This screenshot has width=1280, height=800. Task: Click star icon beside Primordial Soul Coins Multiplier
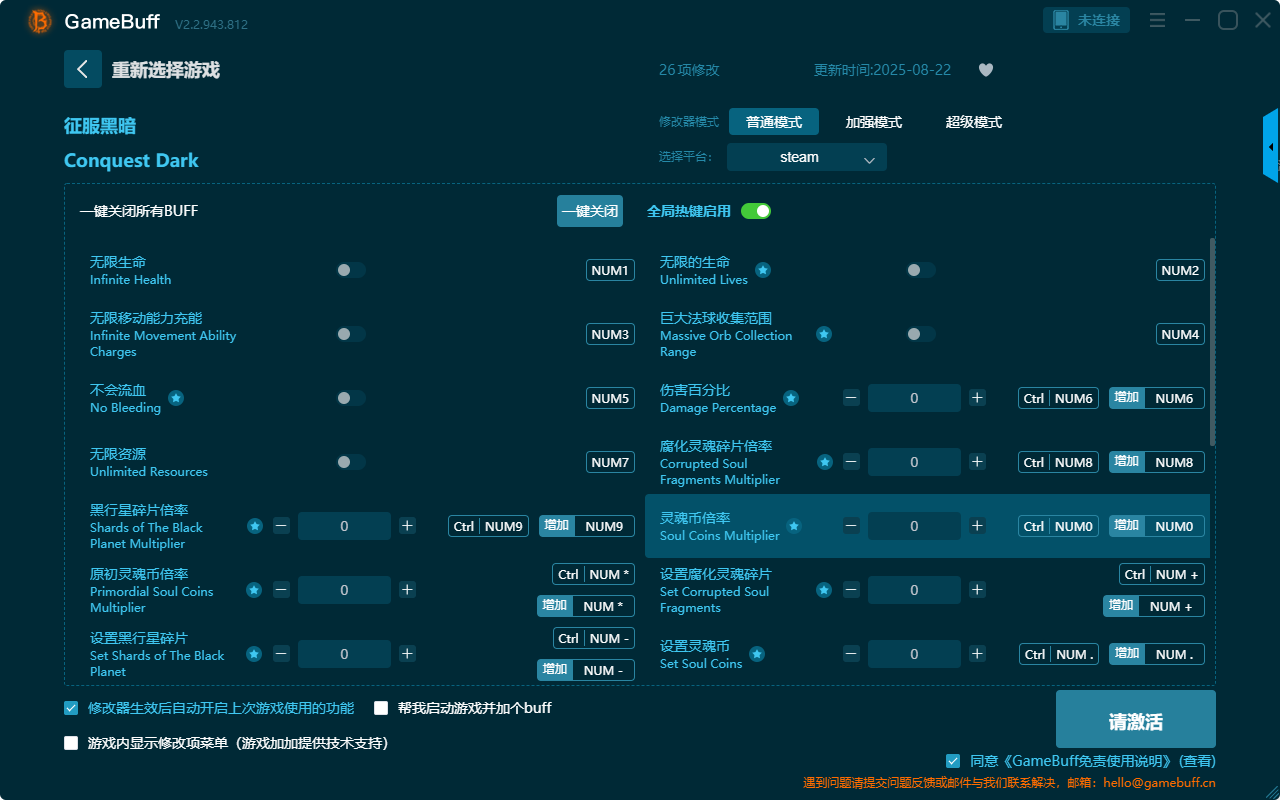coord(254,590)
